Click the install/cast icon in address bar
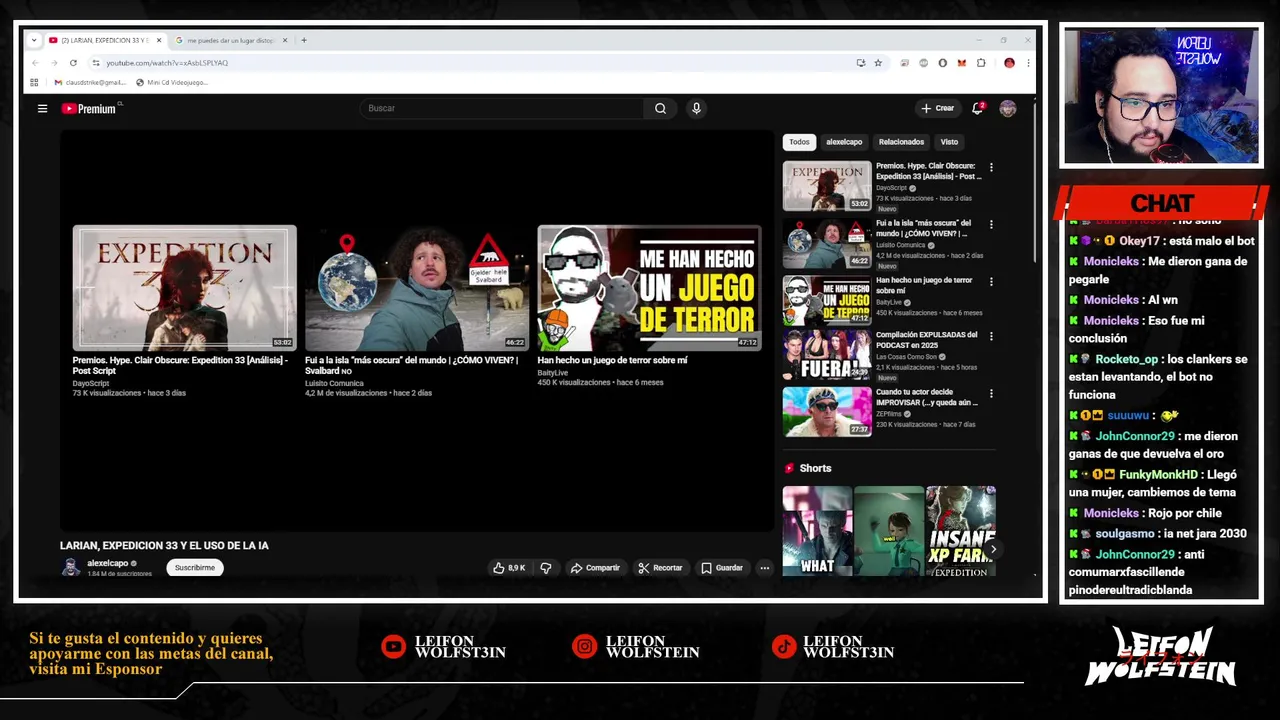1280x720 pixels. [x=860, y=63]
